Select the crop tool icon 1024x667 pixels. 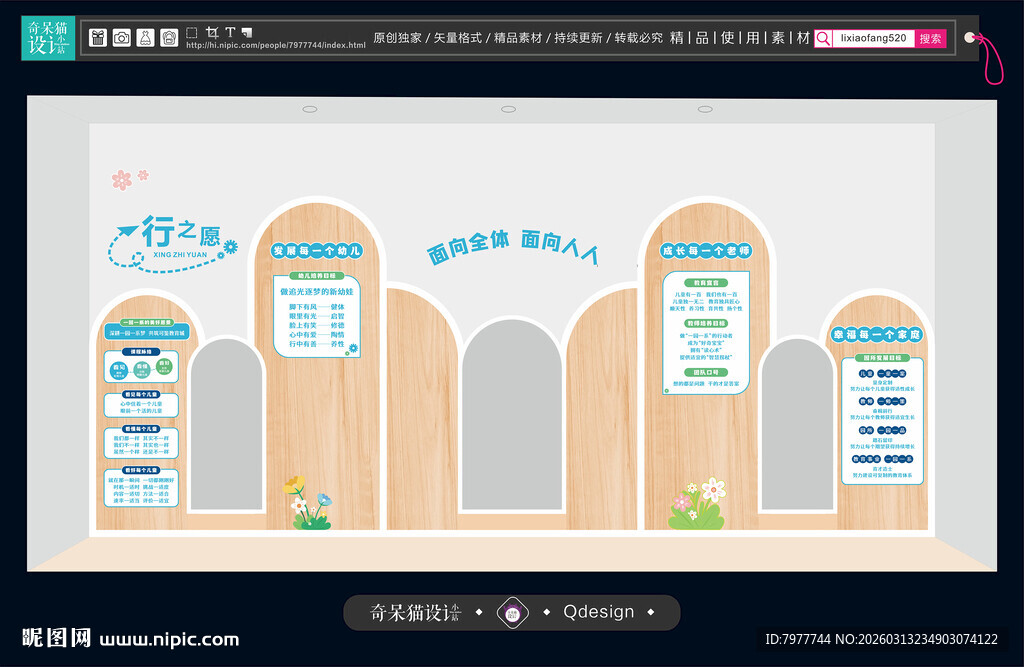pos(212,32)
